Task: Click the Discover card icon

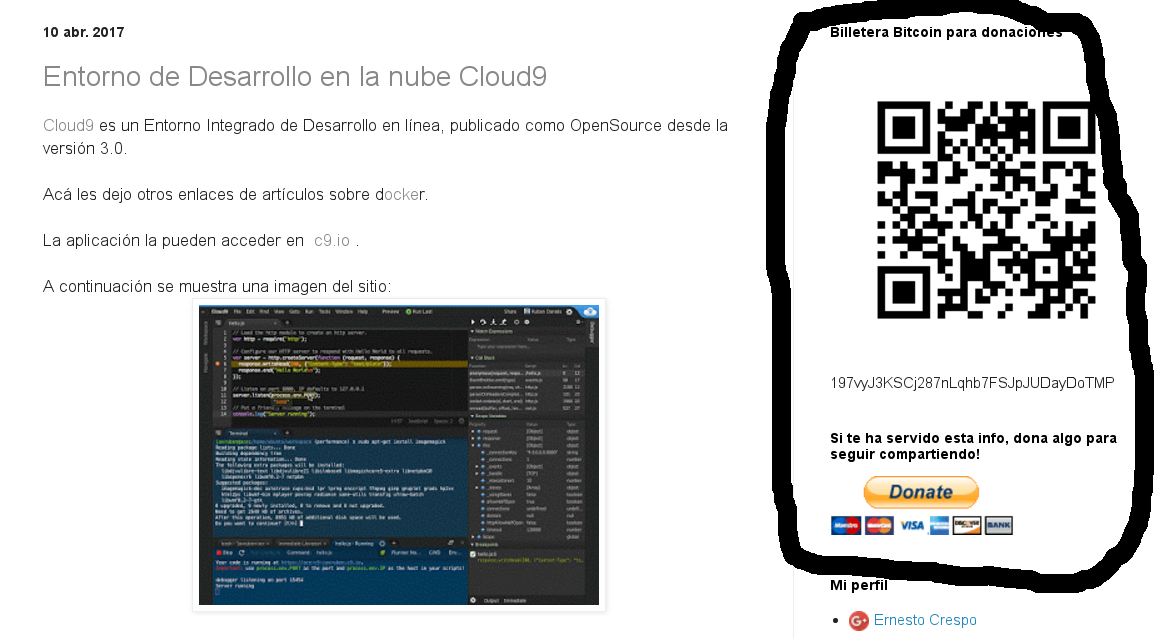Action: 967,525
